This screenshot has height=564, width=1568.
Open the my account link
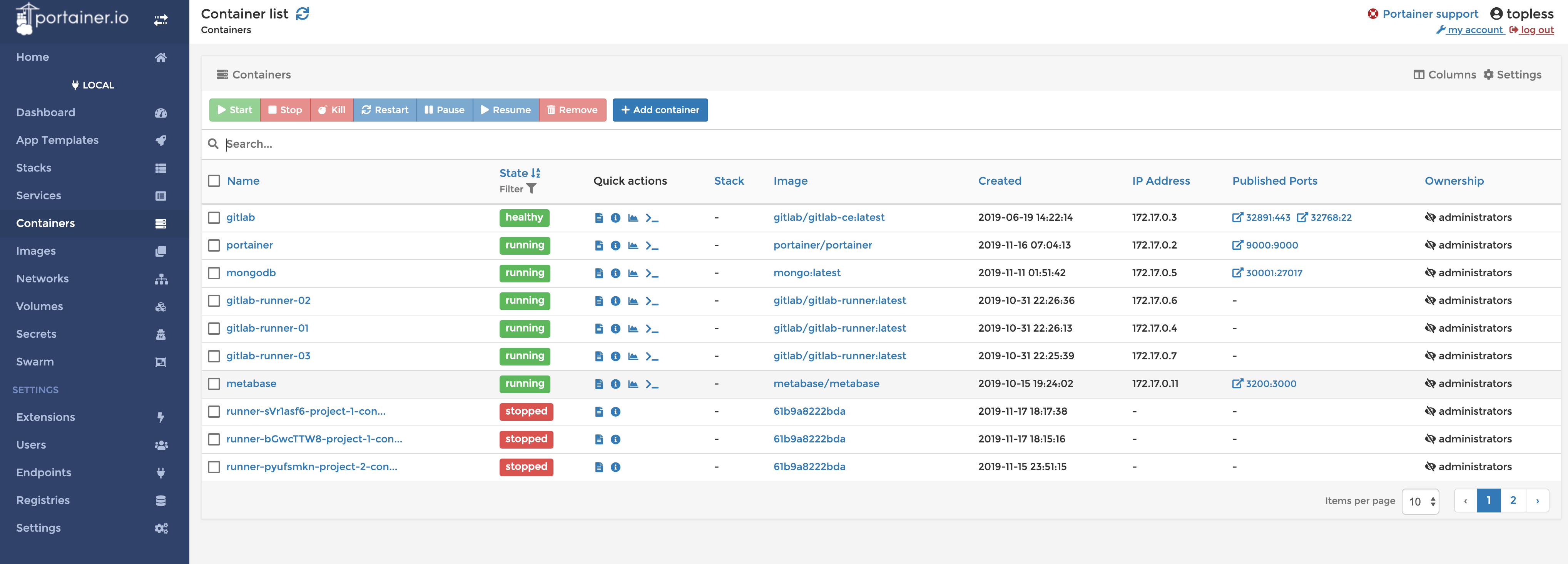click(x=1470, y=30)
